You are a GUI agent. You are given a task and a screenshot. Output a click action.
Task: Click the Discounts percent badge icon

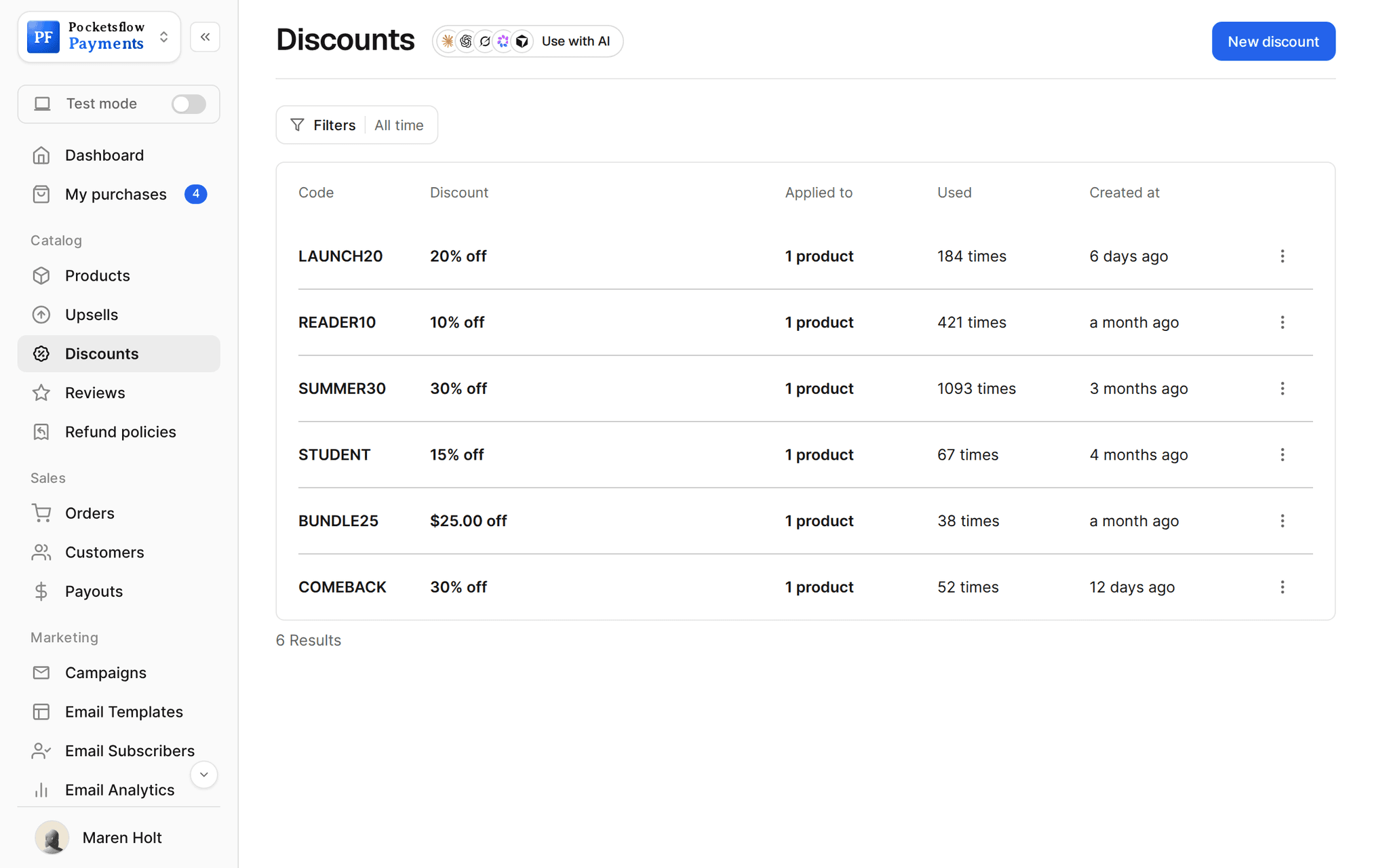(x=41, y=354)
